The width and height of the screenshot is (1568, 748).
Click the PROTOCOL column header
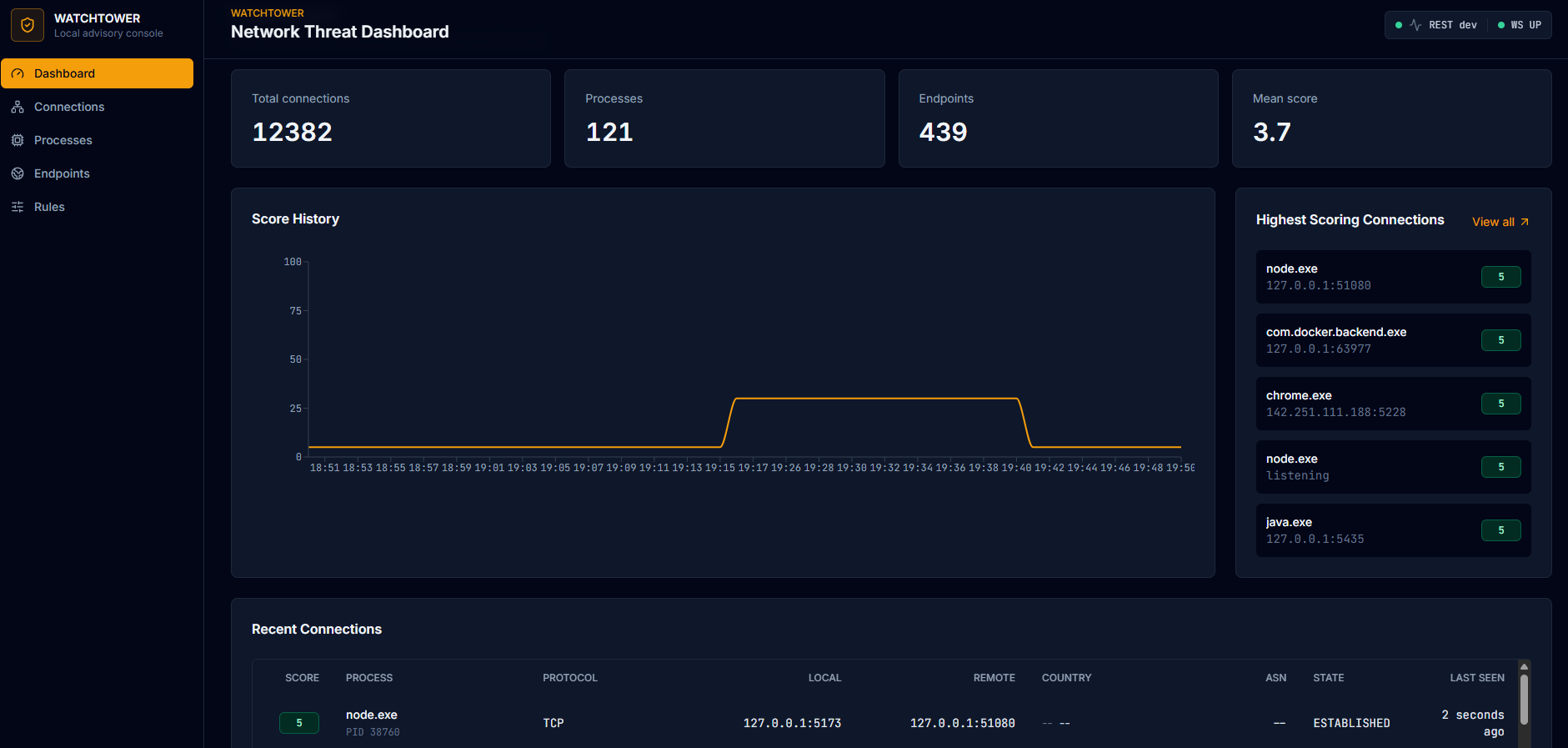pyautogui.click(x=570, y=678)
